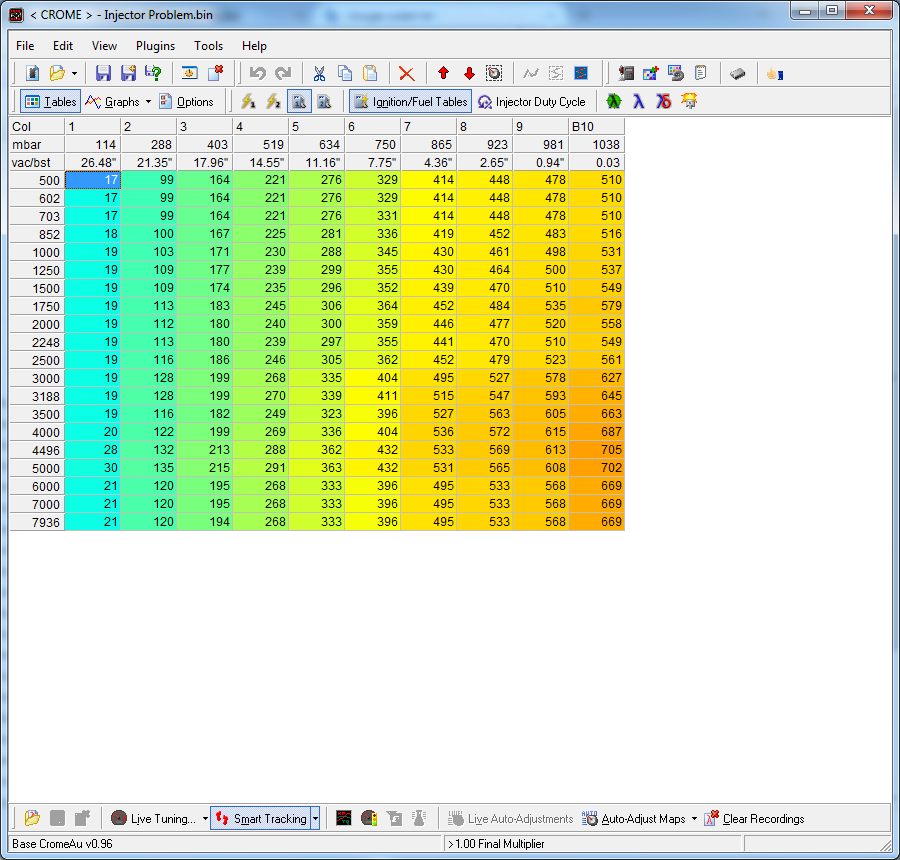Image resolution: width=900 pixels, height=860 pixels.
Task: Expand the Auto-Adjust Maps dropdown arrow
Action: [x=694, y=818]
